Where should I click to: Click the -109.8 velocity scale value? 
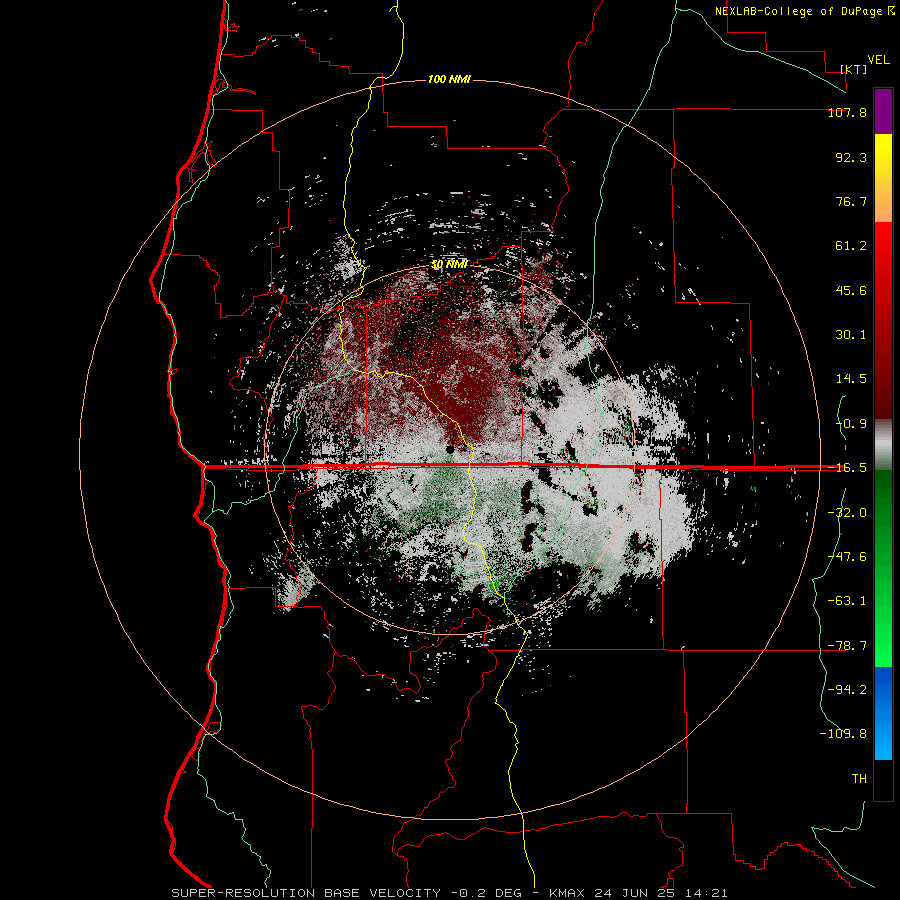[x=843, y=734]
